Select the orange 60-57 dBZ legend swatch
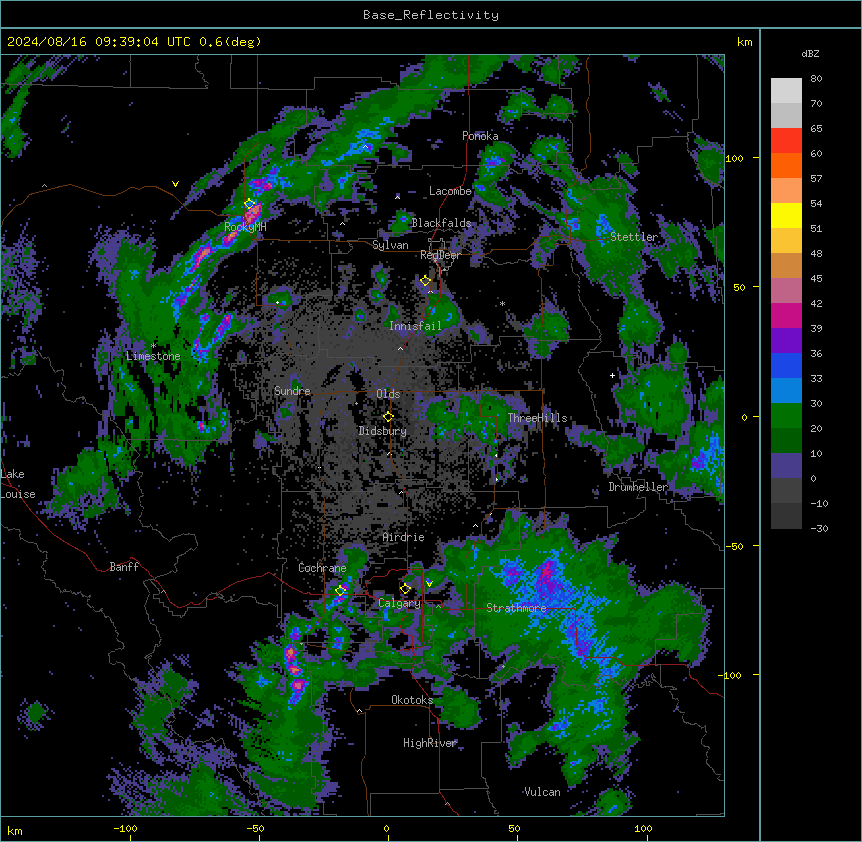862x842 pixels. coord(786,165)
